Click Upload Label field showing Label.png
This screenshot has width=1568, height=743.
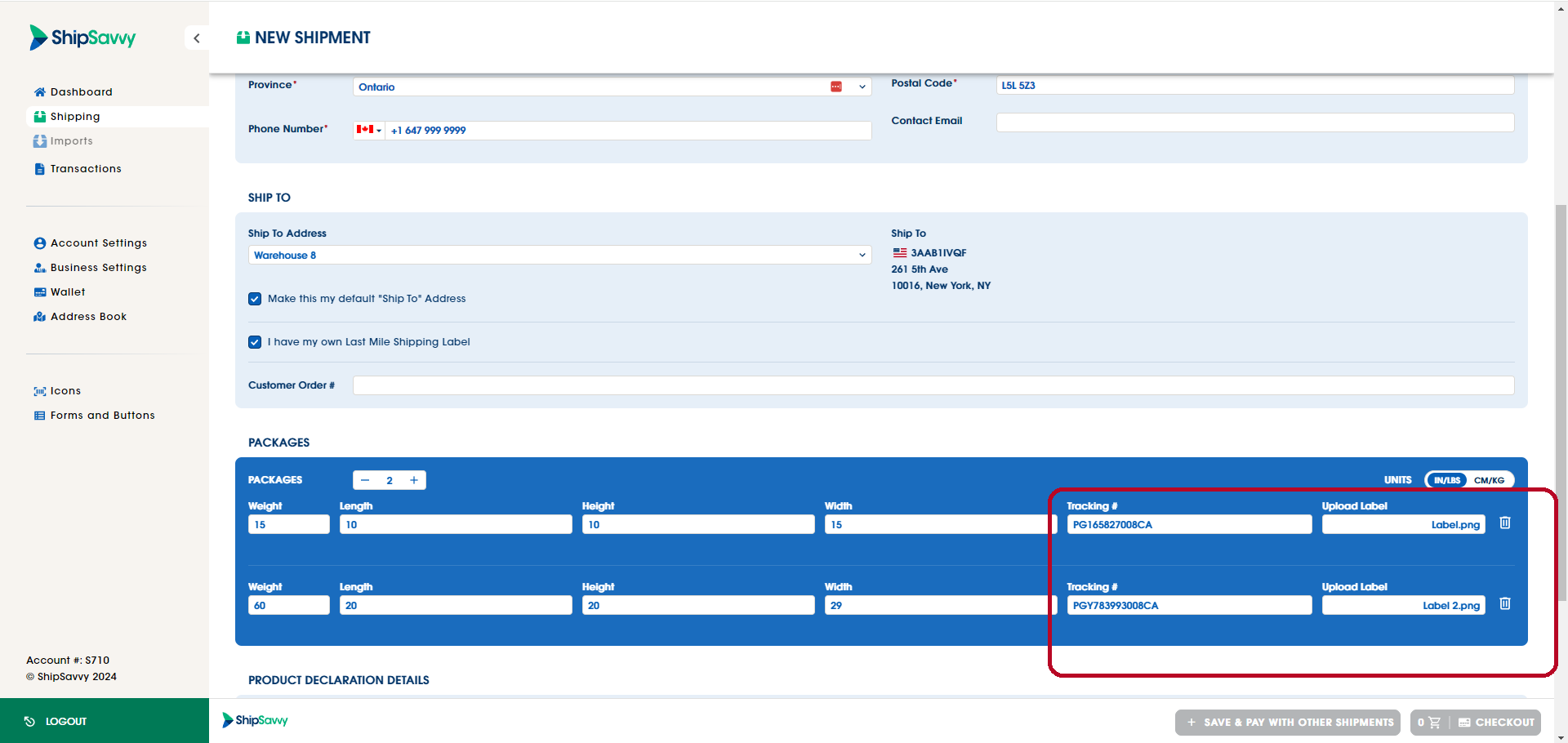click(1404, 524)
